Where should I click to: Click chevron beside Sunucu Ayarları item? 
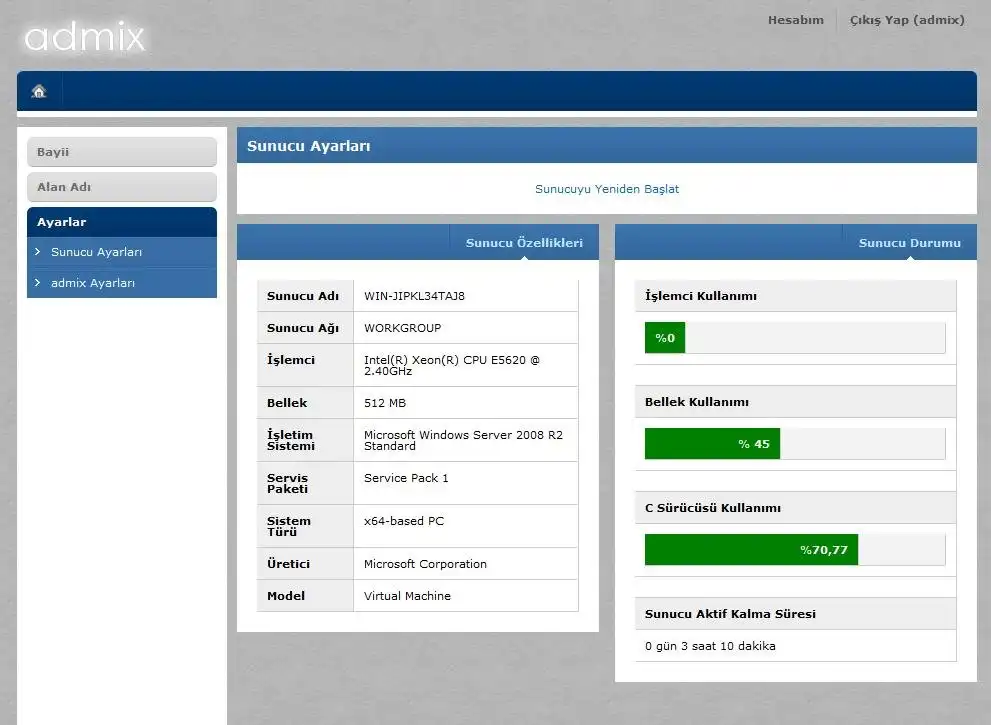point(38,252)
